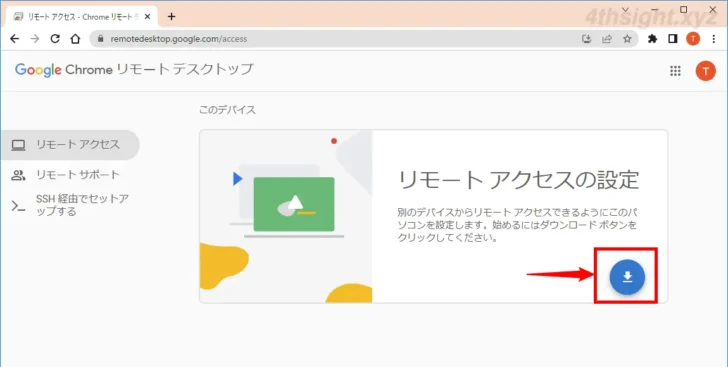The image size is (728, 367).
Task: Select the リモート アクセス browser tab
Action: pos(82,17)
